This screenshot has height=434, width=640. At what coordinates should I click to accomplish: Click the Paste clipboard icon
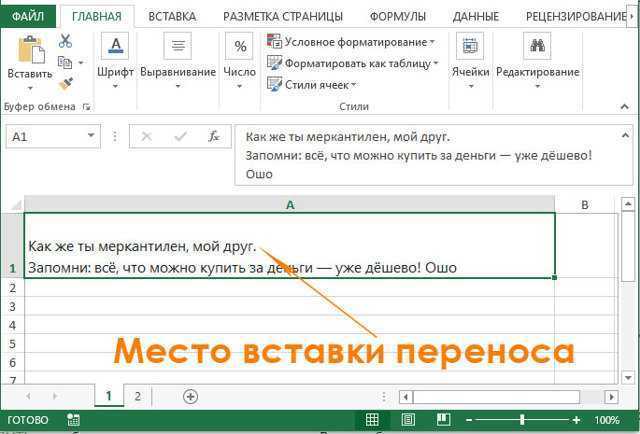pyautogui.click(x=31, y=49)
